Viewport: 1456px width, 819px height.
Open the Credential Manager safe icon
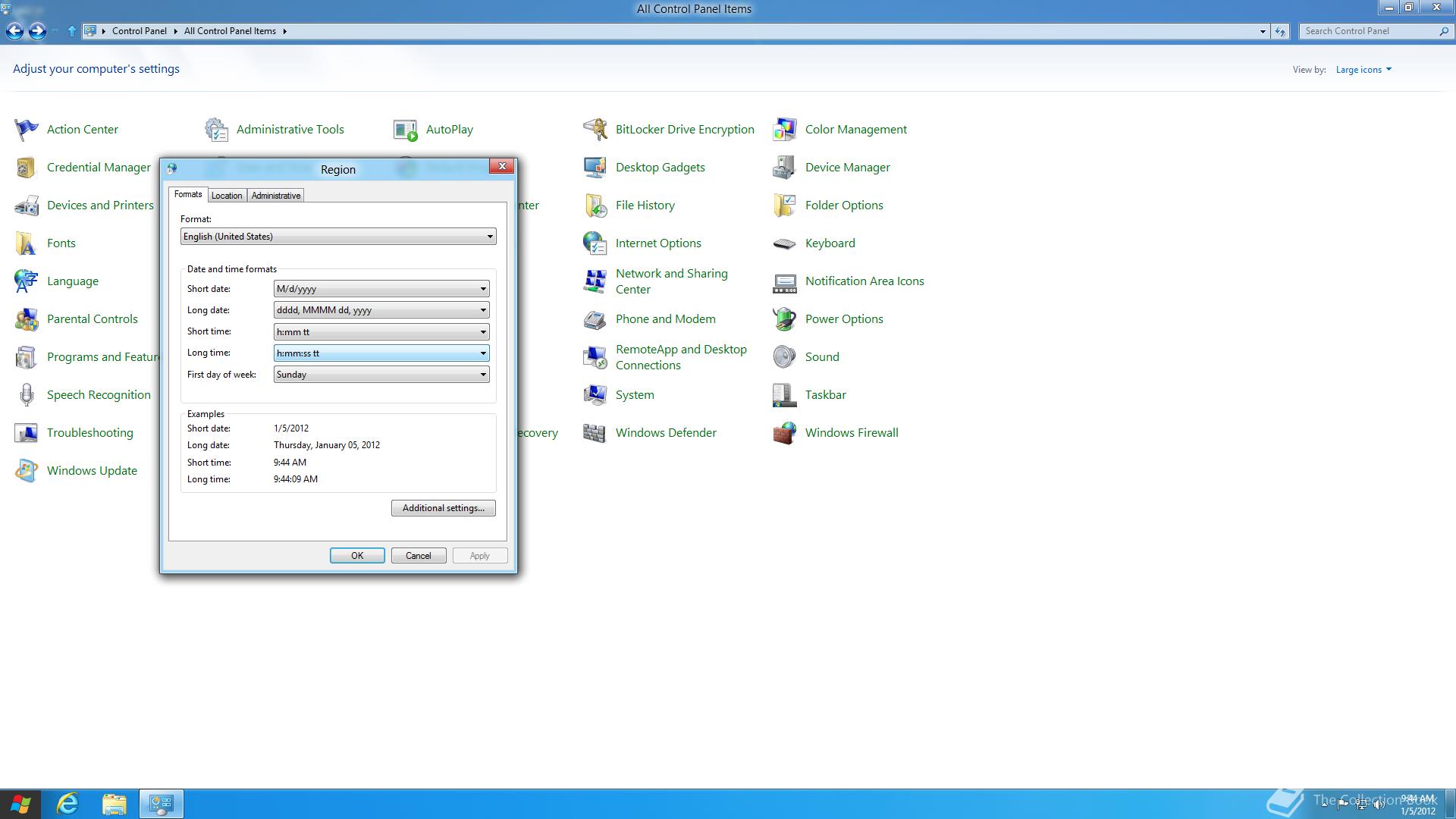pyautogui.click(x=27, y=168)
